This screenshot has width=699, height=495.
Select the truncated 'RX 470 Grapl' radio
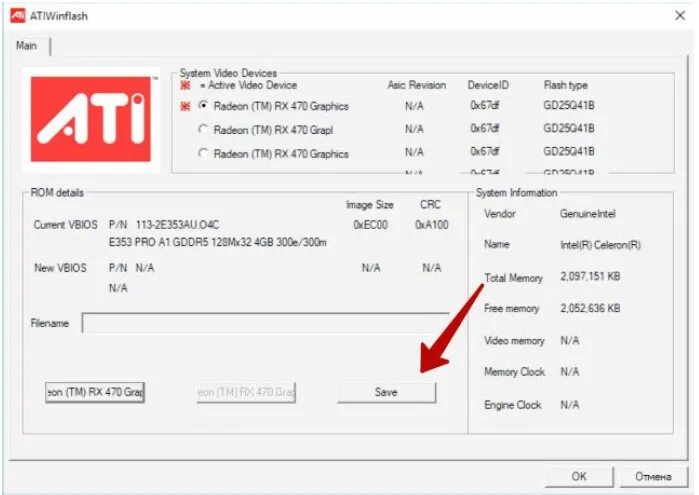point(203,129)
